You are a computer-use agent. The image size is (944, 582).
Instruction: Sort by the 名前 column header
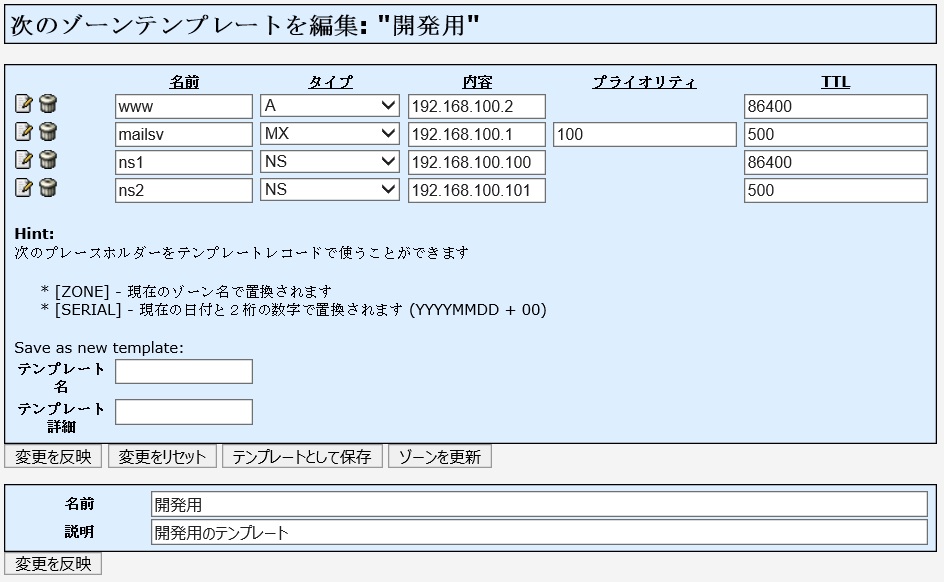183,82
